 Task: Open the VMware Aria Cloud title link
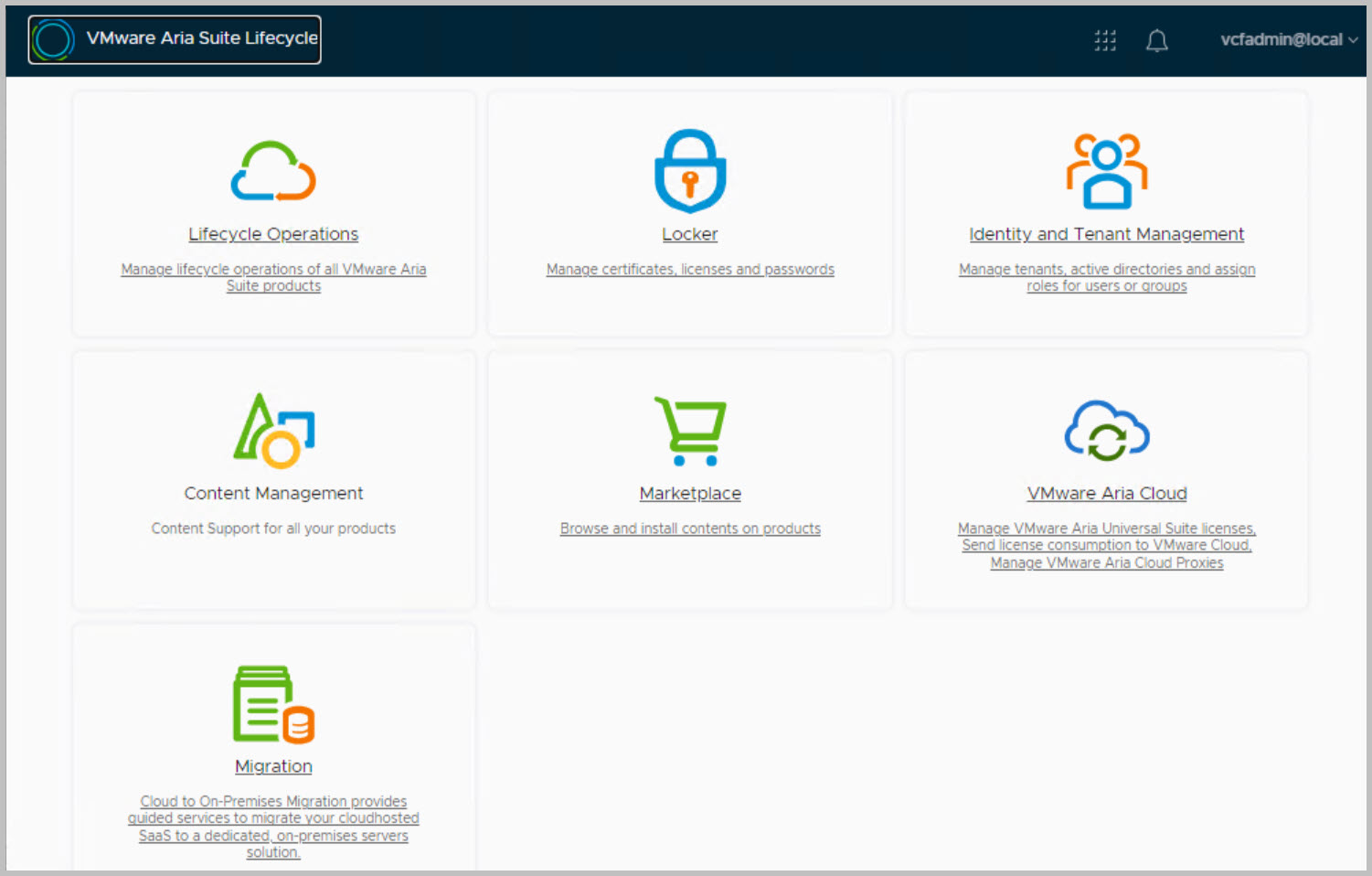coord(1106,494)
